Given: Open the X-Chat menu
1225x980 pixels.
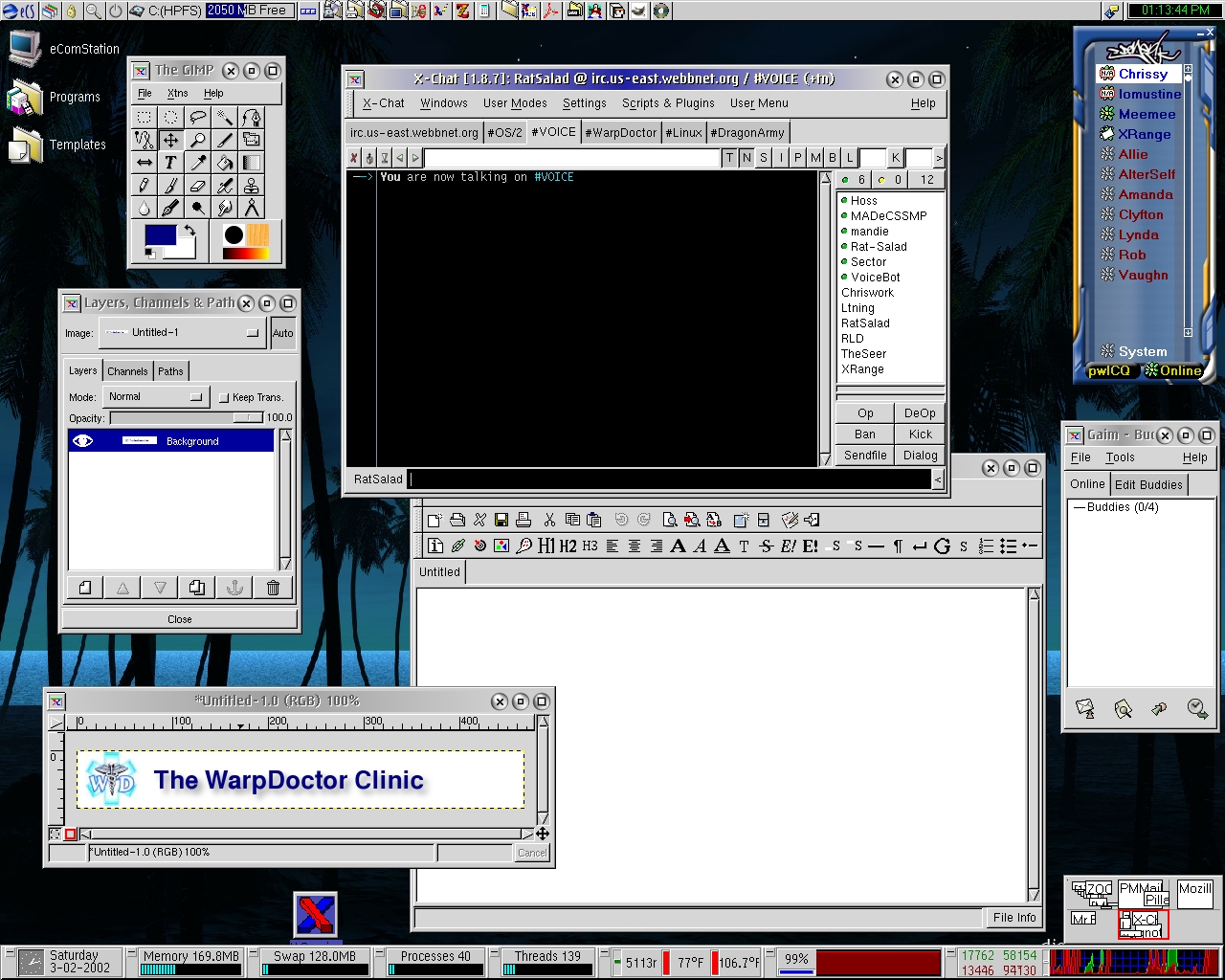Looking at the screenshot, I should (x=383, y=103).
